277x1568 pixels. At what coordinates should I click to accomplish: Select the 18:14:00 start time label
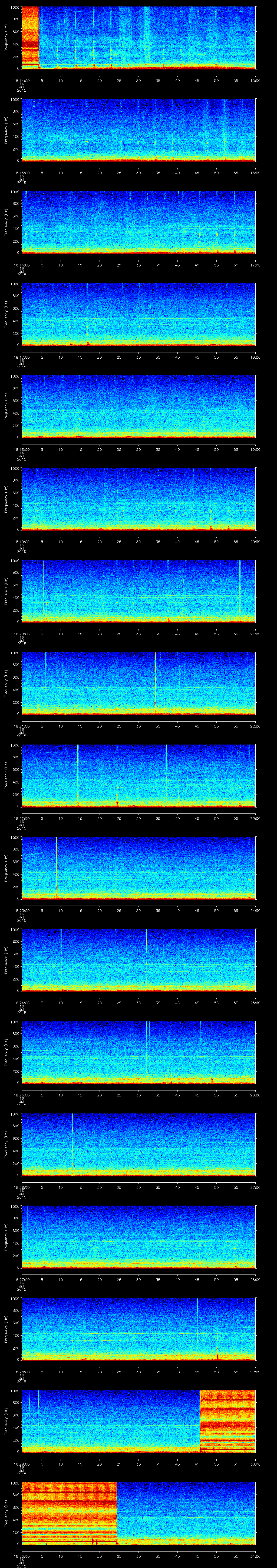21,80
